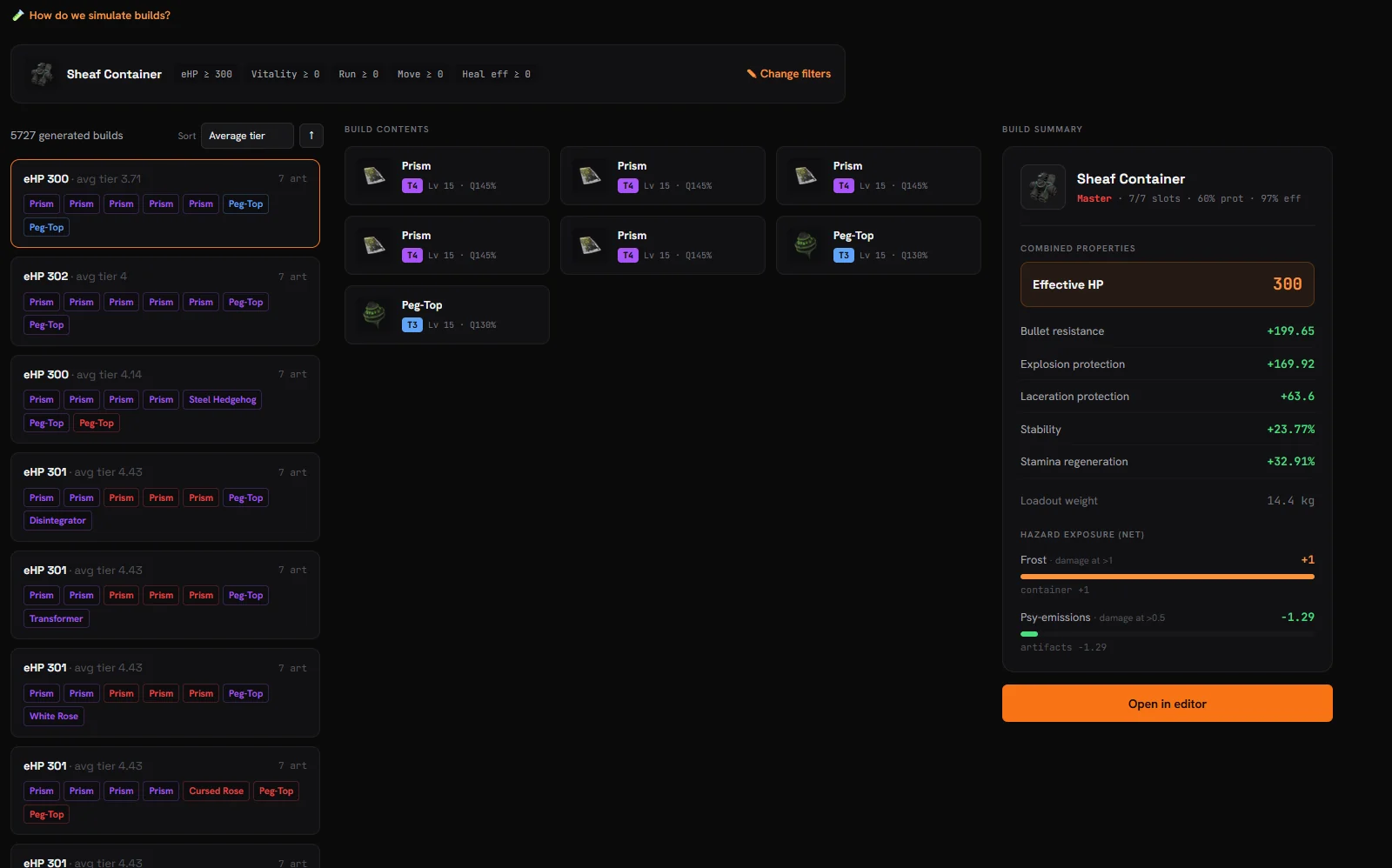Click the 'Move ≥ 0' filter text

(420, 75)
